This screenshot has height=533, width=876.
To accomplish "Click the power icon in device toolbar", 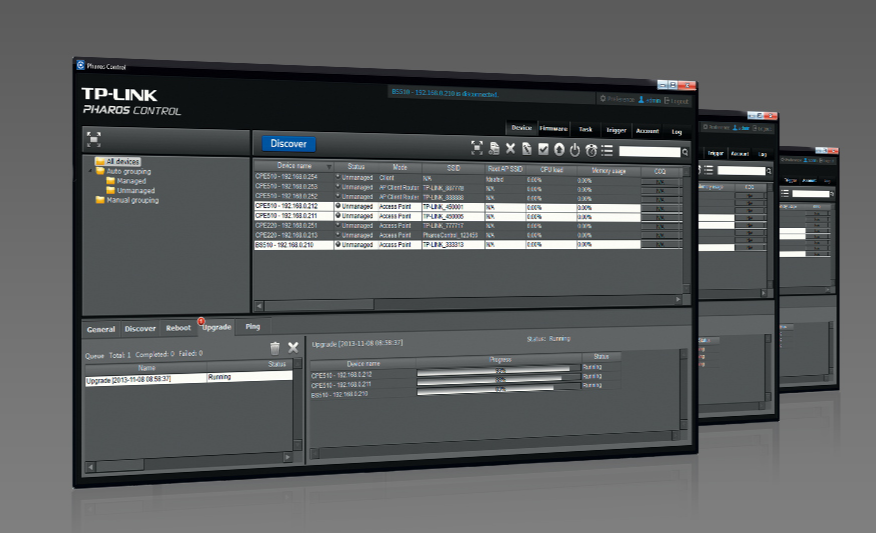I will [x=575, y=150].
